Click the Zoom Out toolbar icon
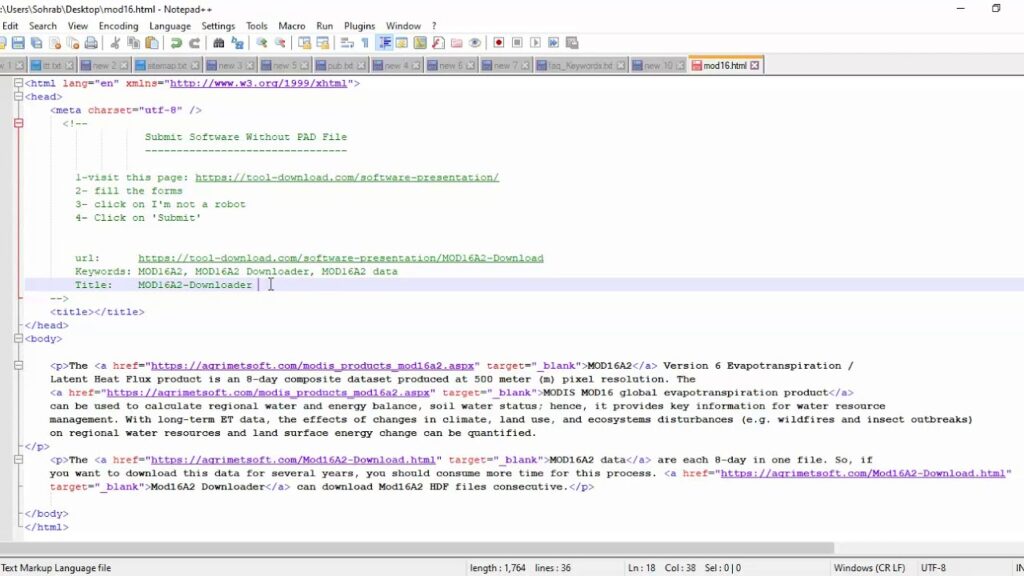 [280, 43]
